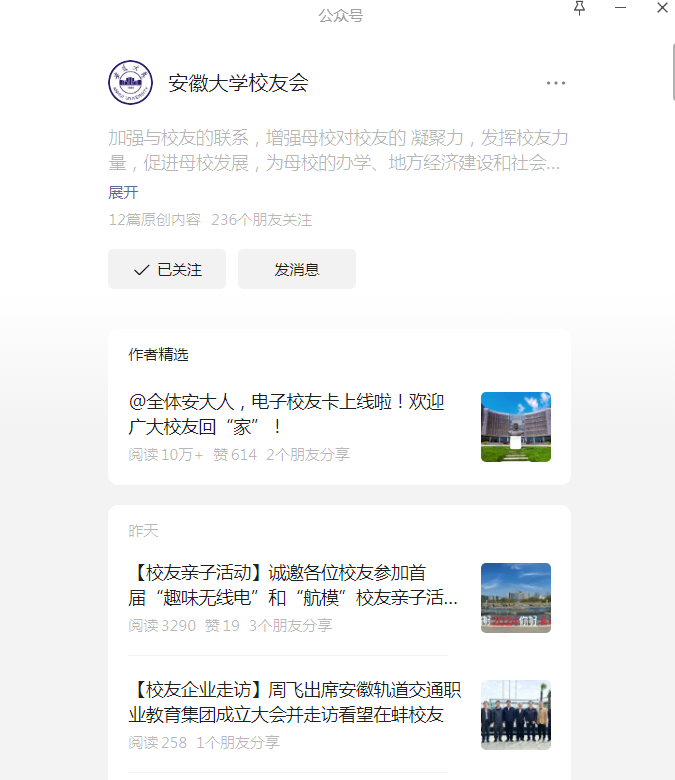Viewport: 675px width, 780px height.
Task: Click the 发消息 button
Action: pos(297,269)
